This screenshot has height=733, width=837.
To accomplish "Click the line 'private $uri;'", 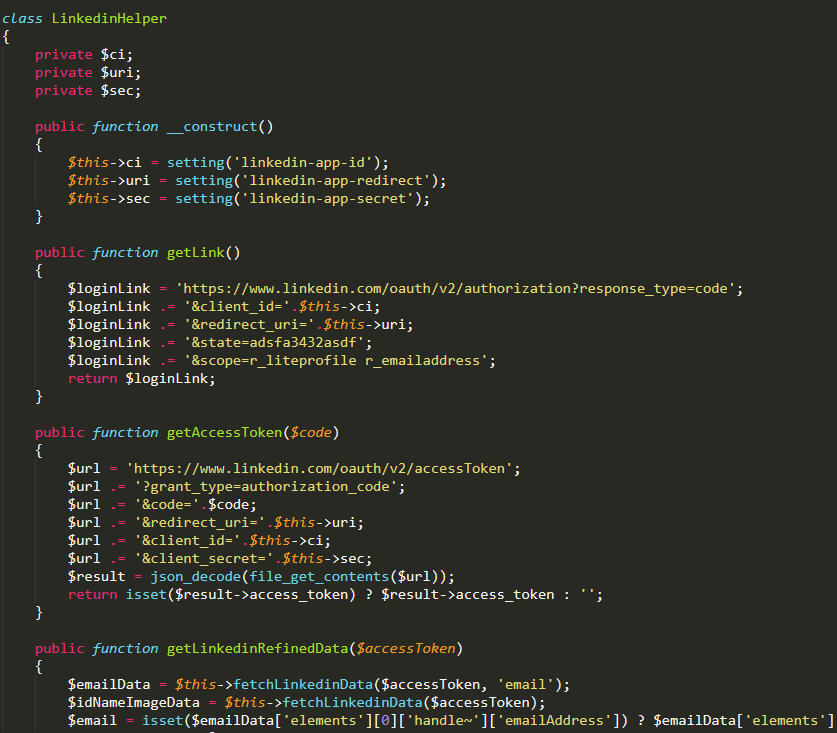I will point(88,73).
